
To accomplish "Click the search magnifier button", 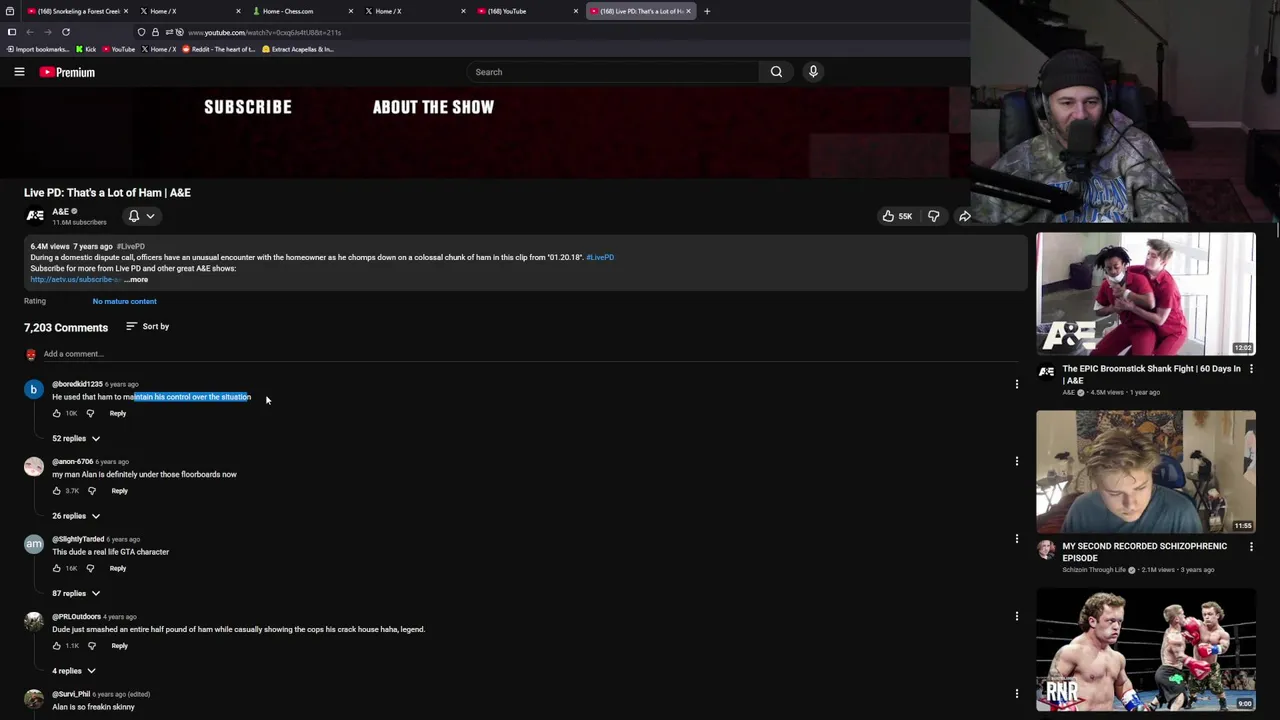I will point(776,72).
